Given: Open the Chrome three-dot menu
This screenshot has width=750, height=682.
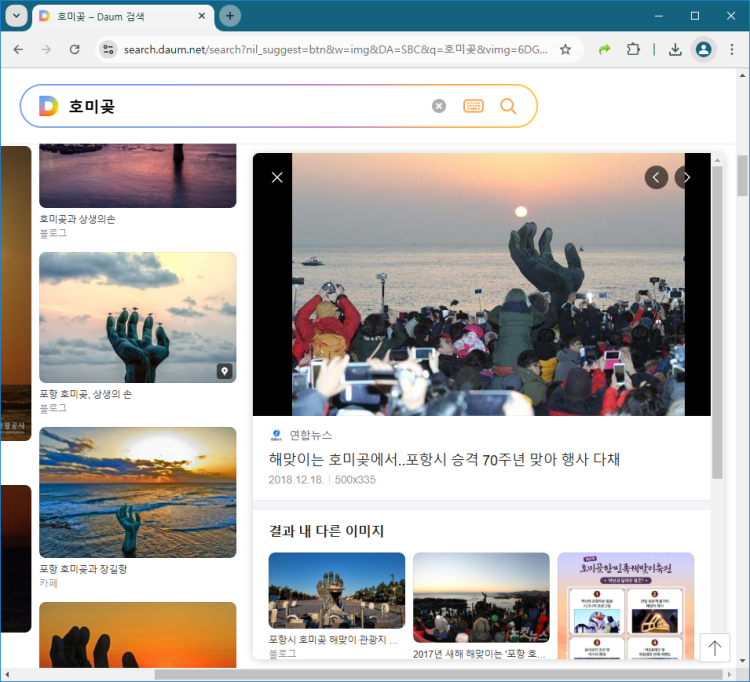Looking at the screenshot, I should tap(731, 49).
